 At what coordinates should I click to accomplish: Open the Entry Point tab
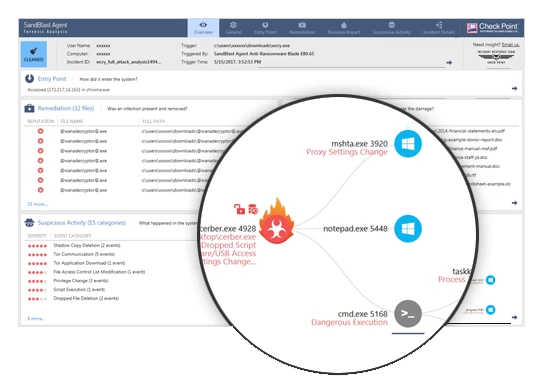265,28
